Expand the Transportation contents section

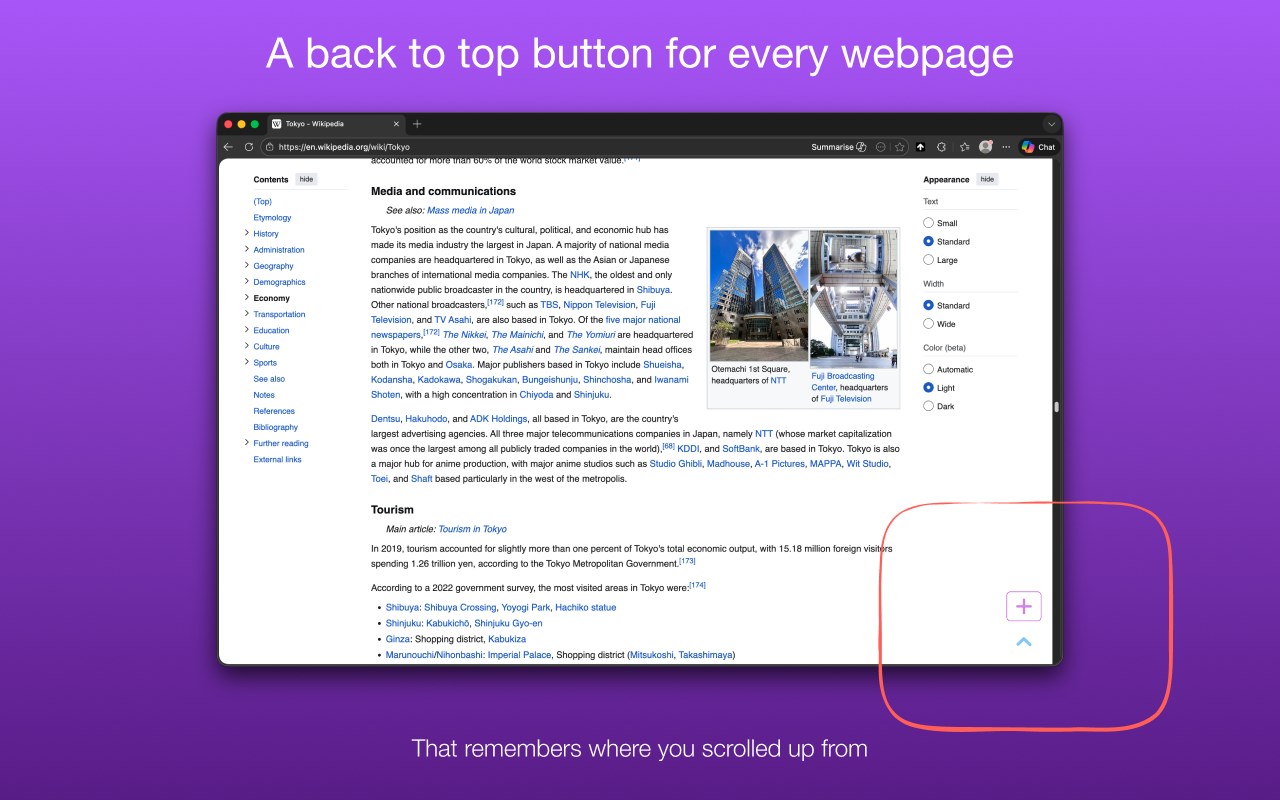tap(246, 314)
